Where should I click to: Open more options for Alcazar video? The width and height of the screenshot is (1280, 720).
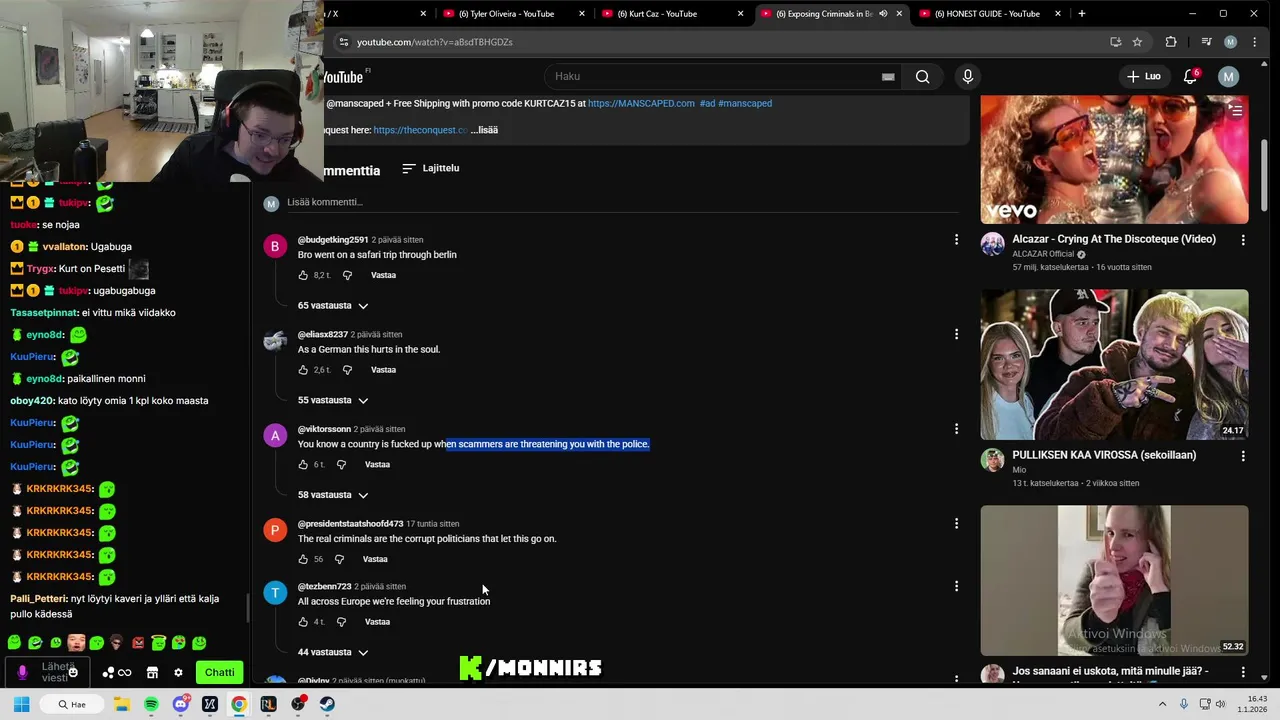click(x=1243, y=240)
